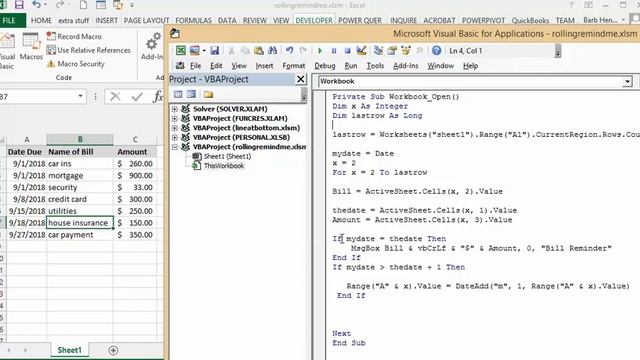Open the VBA Run menu
The width and height of the screenshot is (640, 360).
351,66
